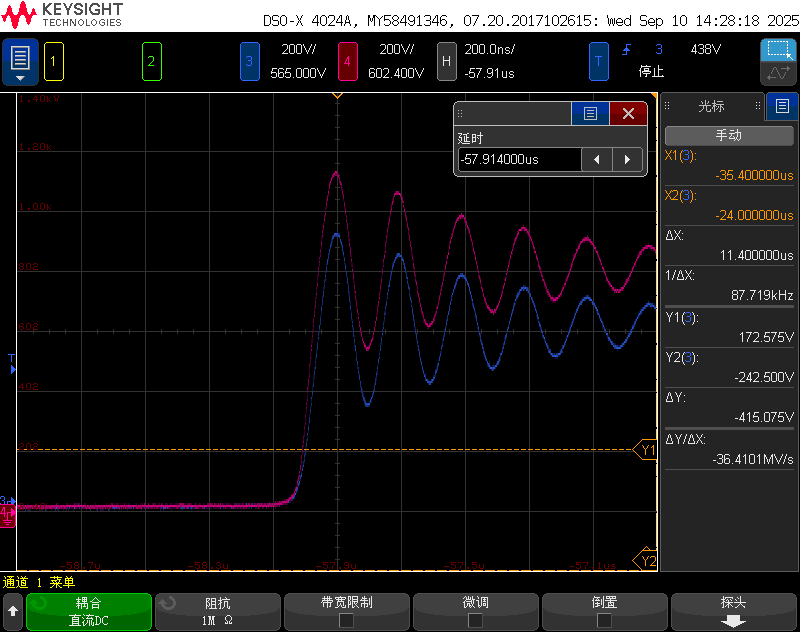Expand the 探头 probe submenu
800x632 pixels.
click(x=733, y=612)
